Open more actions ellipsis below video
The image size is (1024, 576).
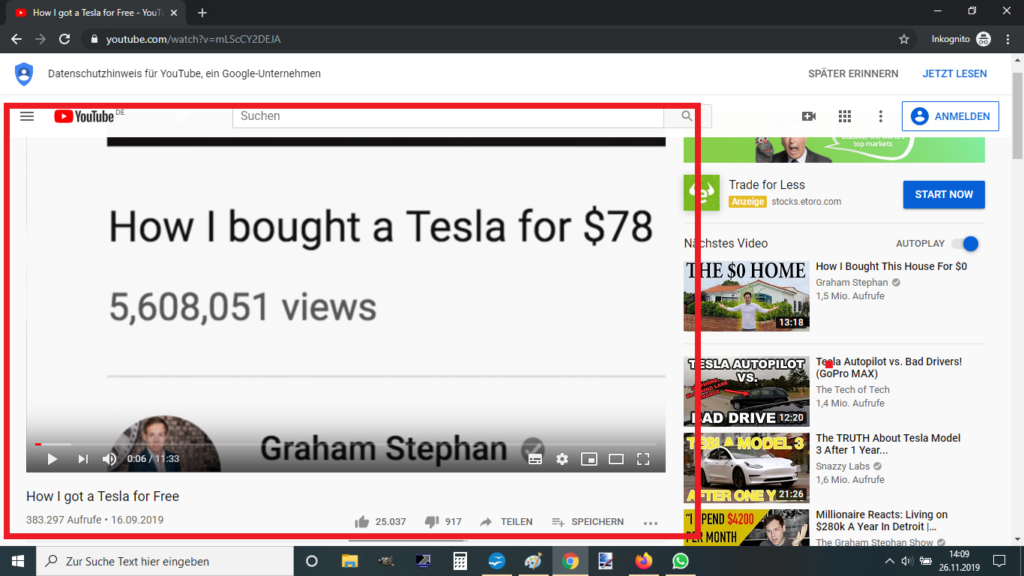(650, 522)
